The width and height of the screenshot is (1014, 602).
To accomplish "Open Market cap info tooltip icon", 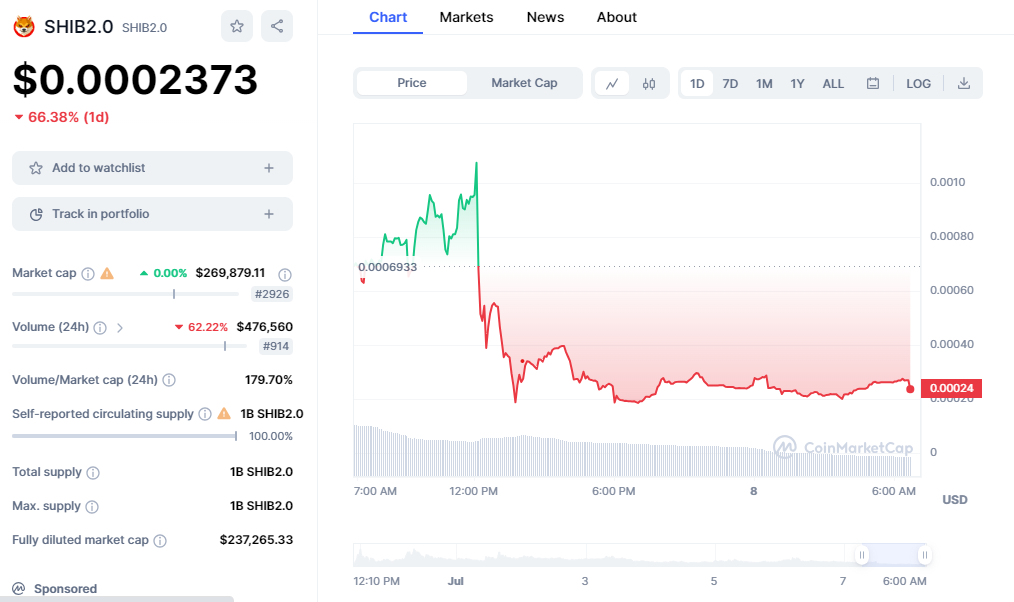I will click(88, 274).
